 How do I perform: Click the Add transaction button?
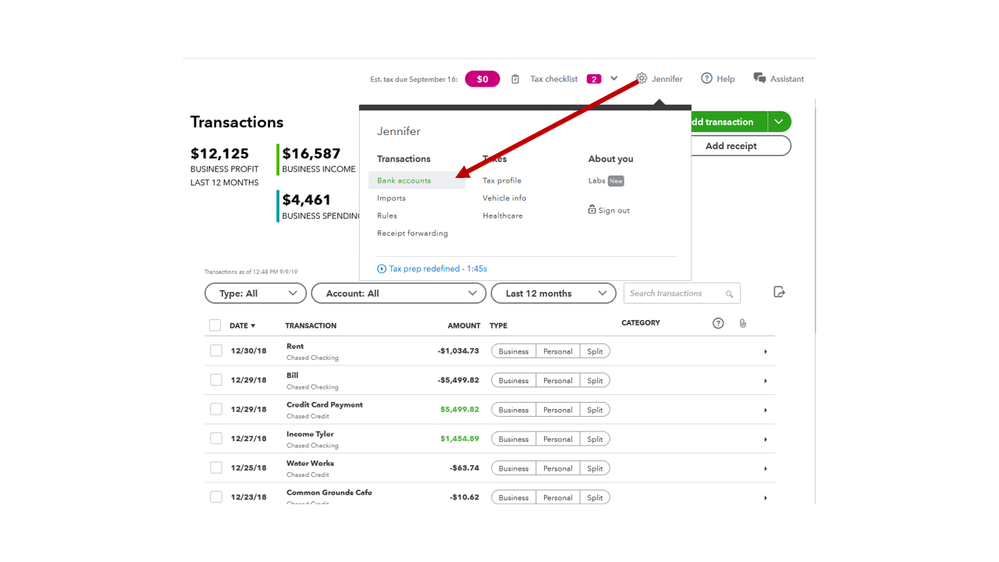[x=729, y=122]
